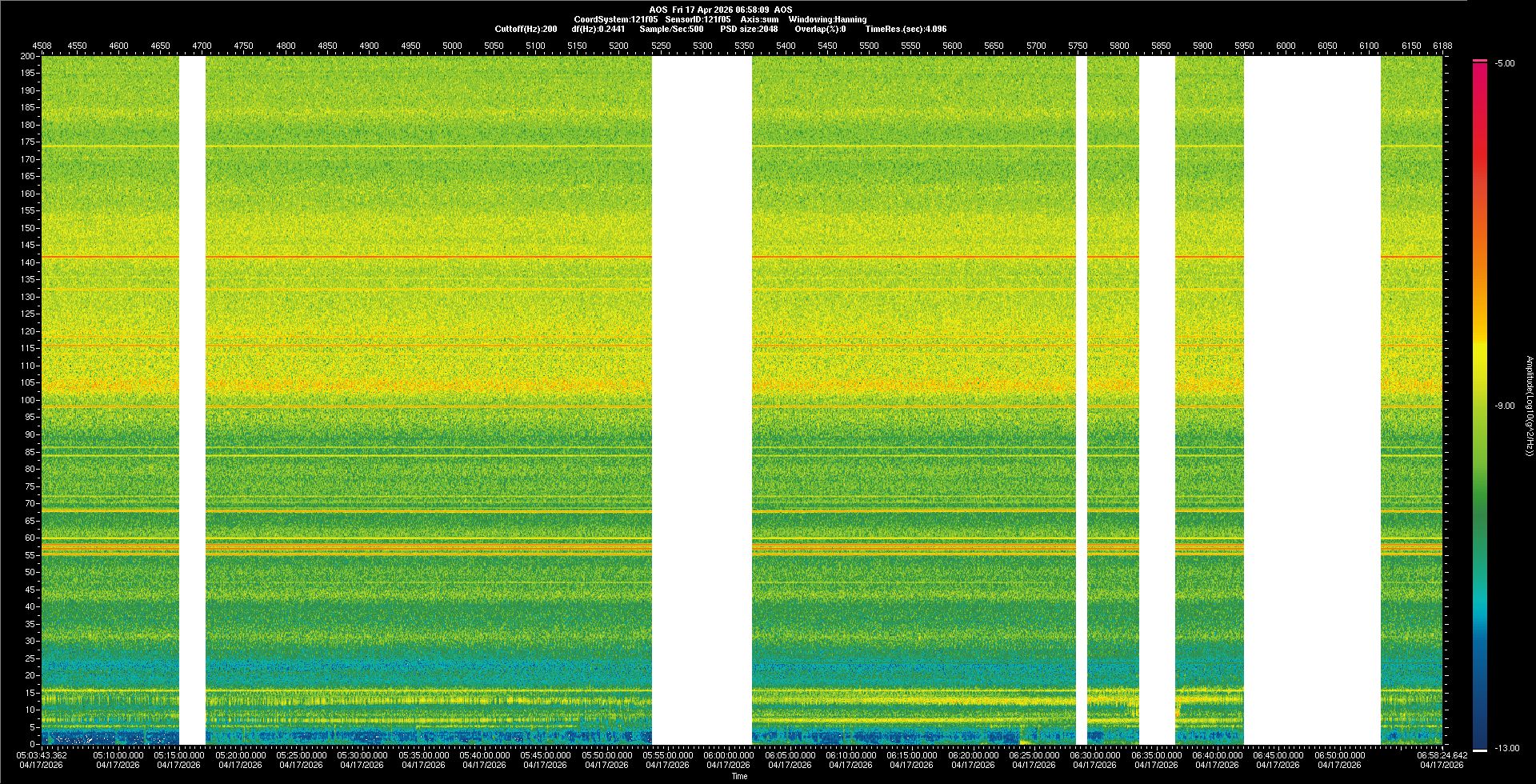
Task: Click the white data gap near 05:15
Action: click(192, 400)
